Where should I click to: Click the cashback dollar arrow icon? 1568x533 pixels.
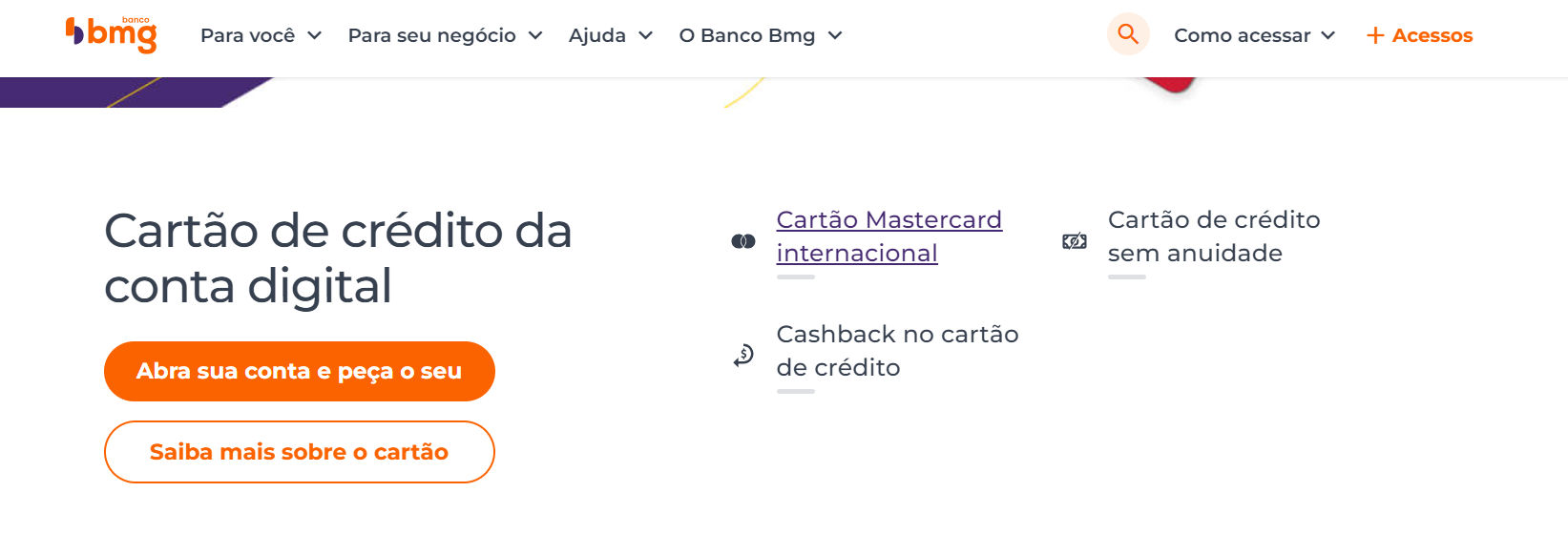[743, 356]
